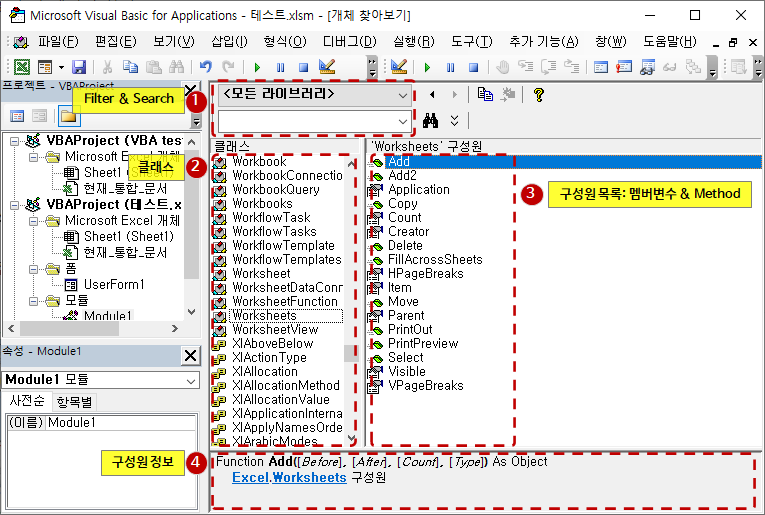This screenshot has width=765, height=515.
Task: Open the Watch Window glasses icon
Action: coord(647,66)
